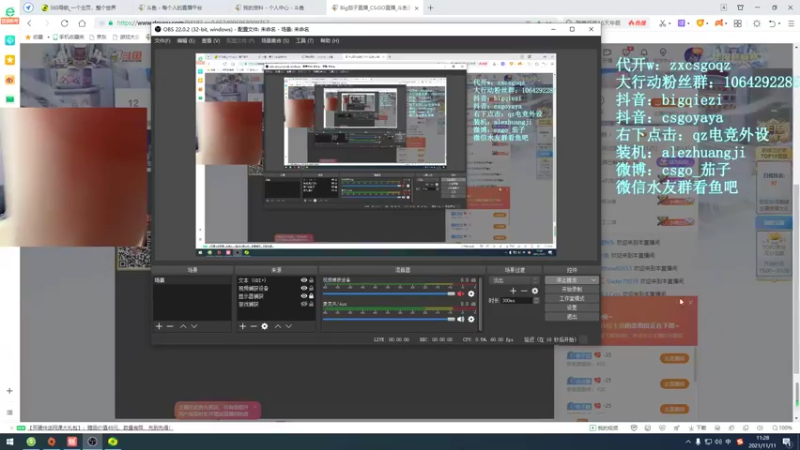Click the 停止推流 button
This screenshot has height=450, width=800.
(x=567, y=280)
